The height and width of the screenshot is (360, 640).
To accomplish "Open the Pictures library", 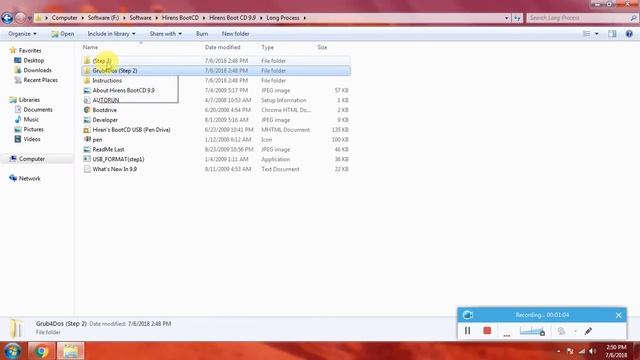I will 29,129.
